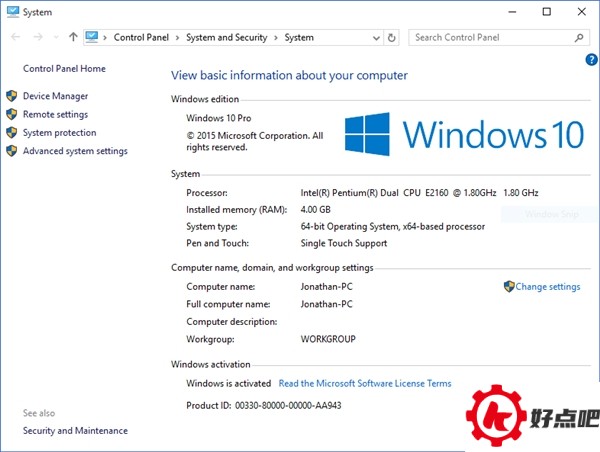Screen dimensions: 600x452
Task: Click the 'Pen and Touch:' label
Action: point(217,243)
